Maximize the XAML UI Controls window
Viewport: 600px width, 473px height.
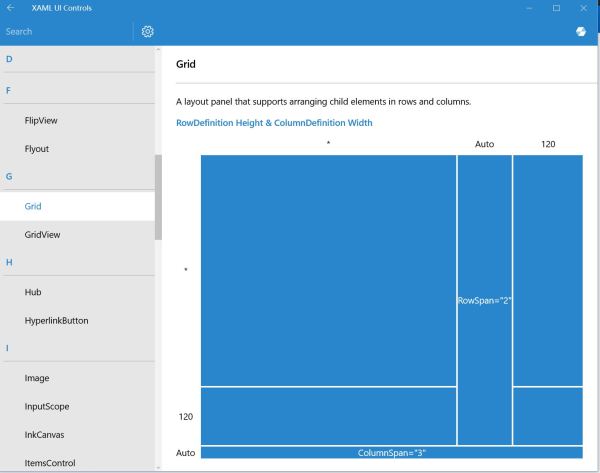(x=556, y=8)
